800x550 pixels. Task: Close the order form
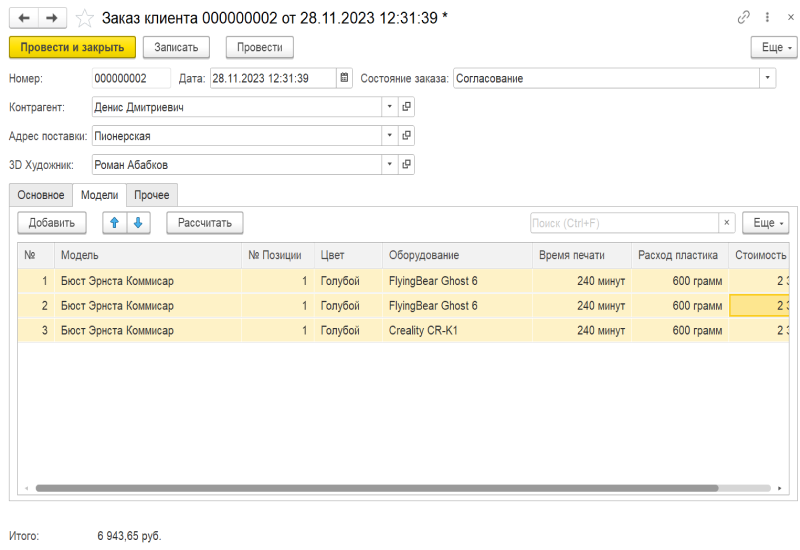tap(791, 17)
